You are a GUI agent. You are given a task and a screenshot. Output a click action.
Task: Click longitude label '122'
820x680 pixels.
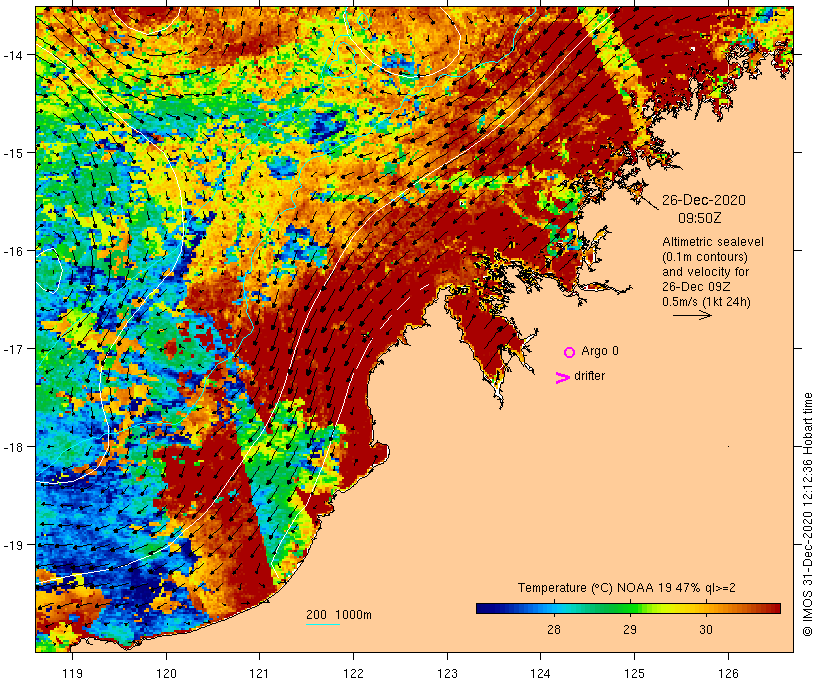point(354,673)
